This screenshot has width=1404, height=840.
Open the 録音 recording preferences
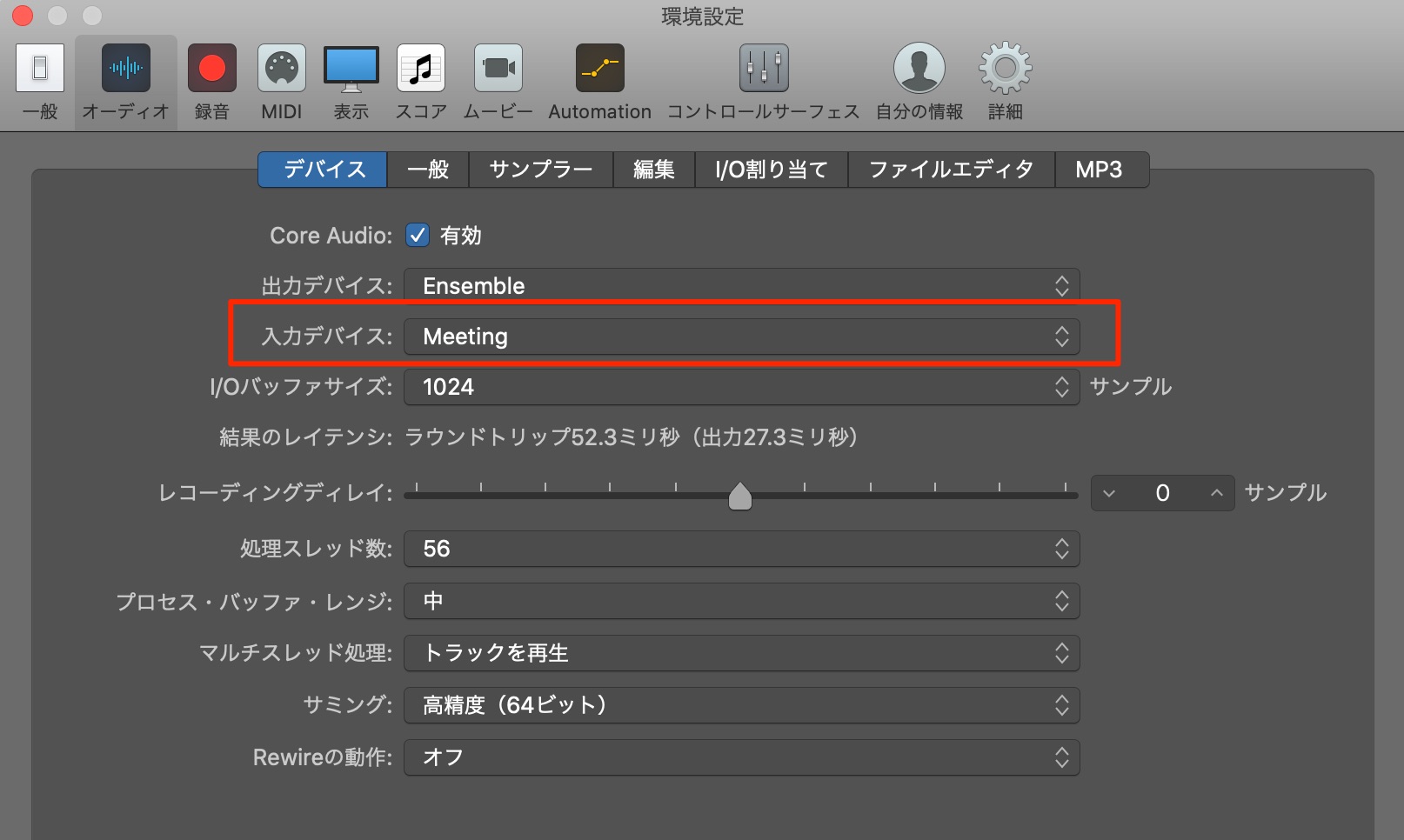(212, 83)
